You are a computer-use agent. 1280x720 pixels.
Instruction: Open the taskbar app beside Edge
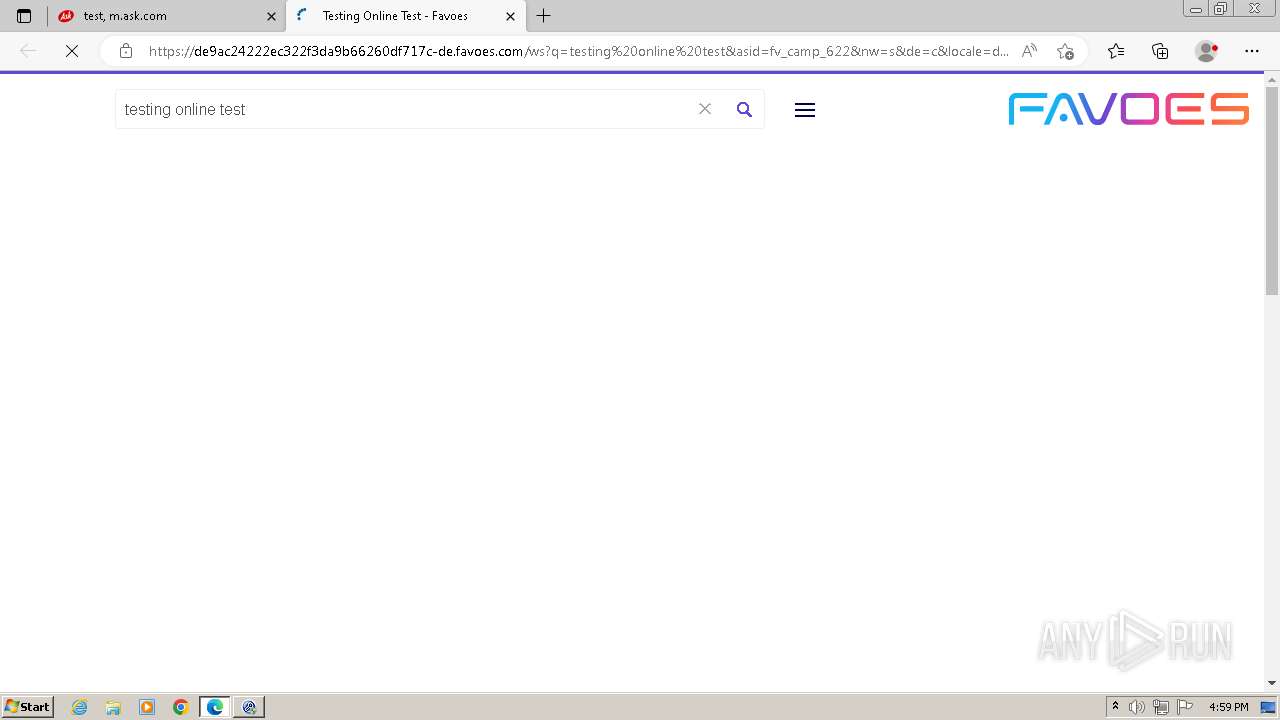coord(249,707)
